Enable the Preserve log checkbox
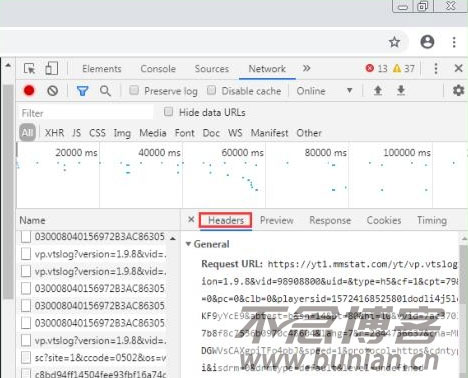Image resolution: width=468 pixels, height=378 pixels. (134, 90)
